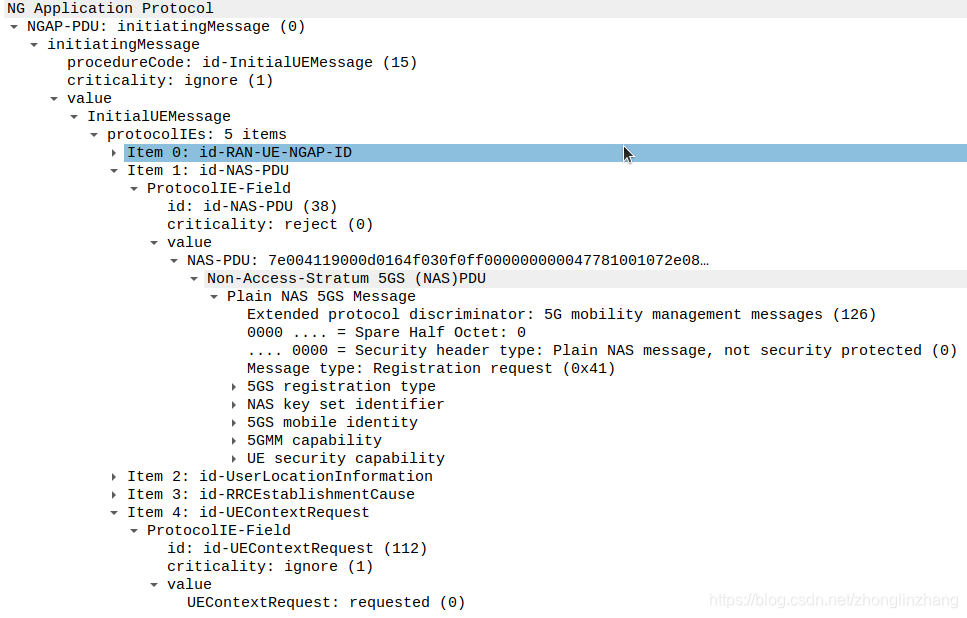967x618 pixels.
Task: Collapse Non-Access-Stratum 5GS (NAS)PDU node
Action: pyautogui.click(x=194, y=279)
